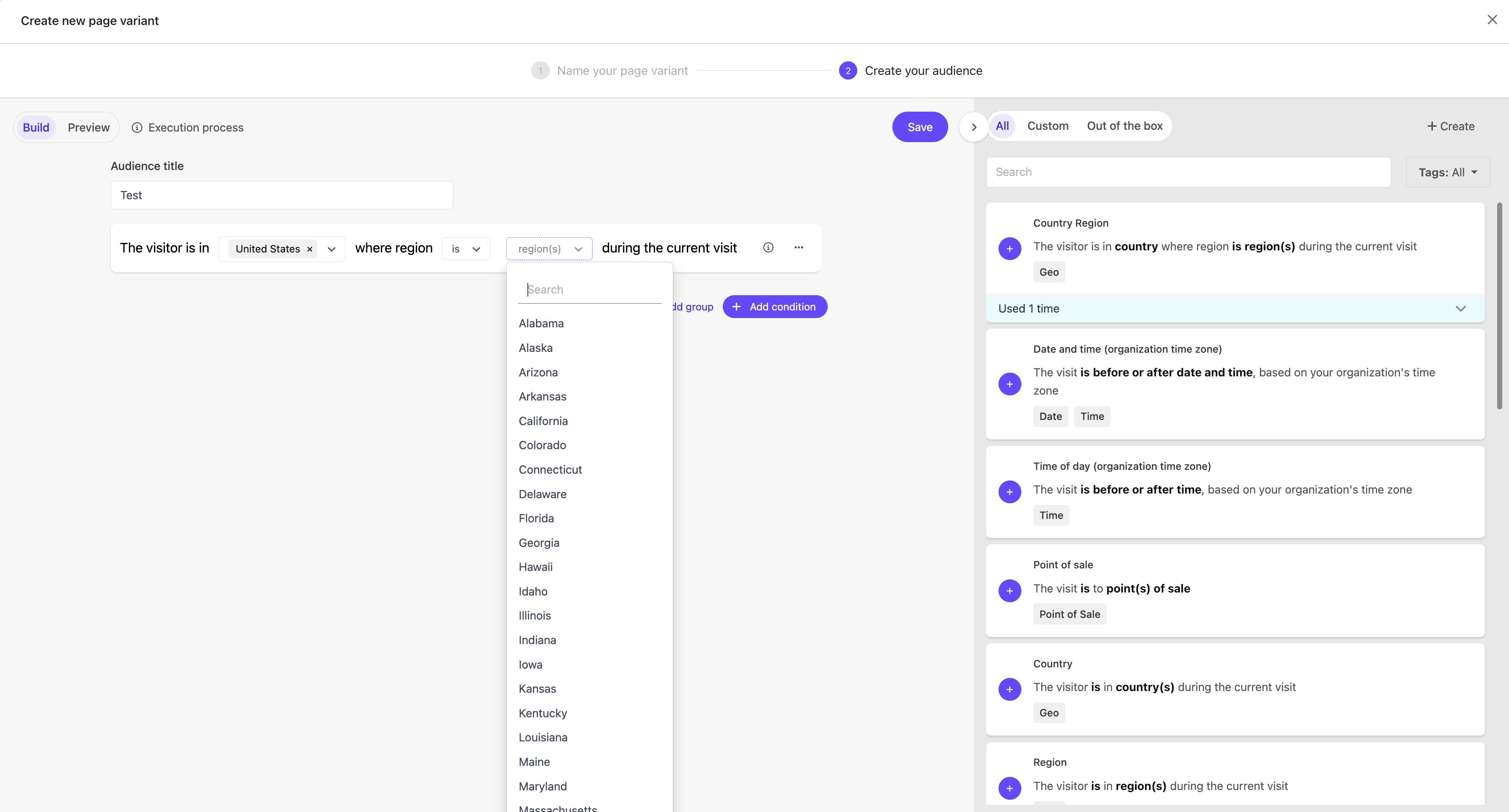Select the Date tag on Date and time card
1509x812 pixels.
(1050, 416)
